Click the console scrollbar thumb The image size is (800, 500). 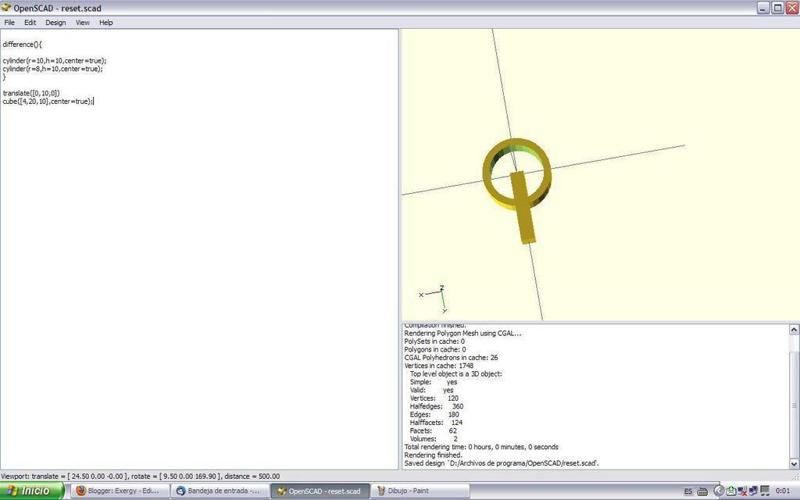tap(794, 406)
